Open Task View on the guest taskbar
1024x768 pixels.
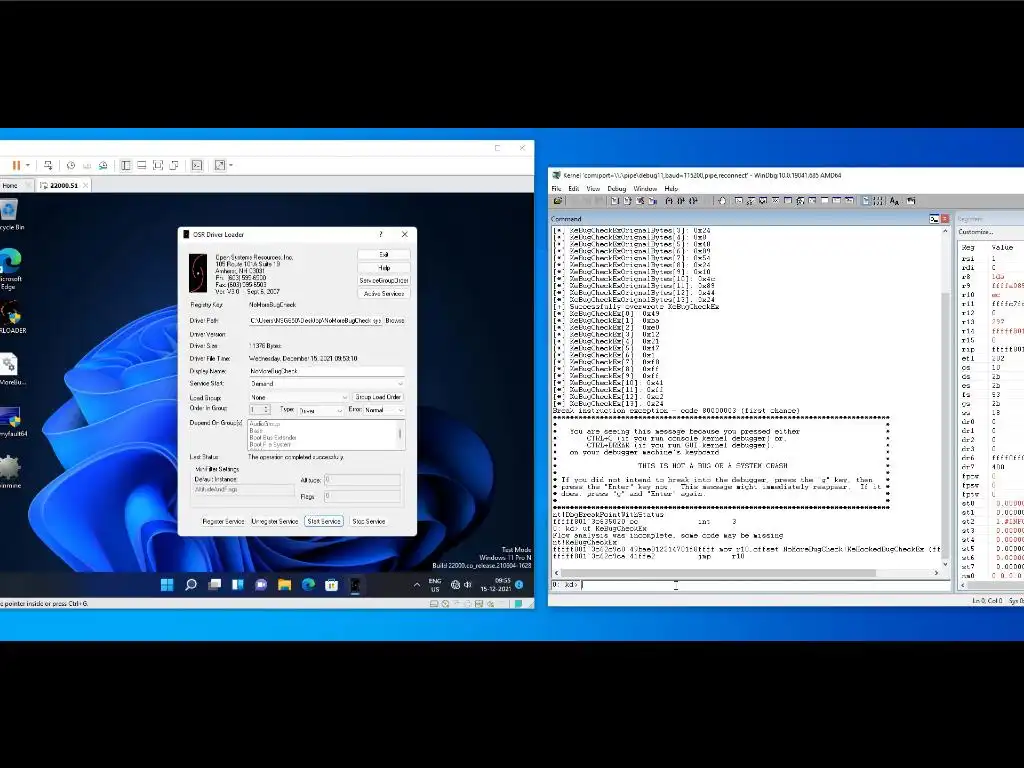214,584
